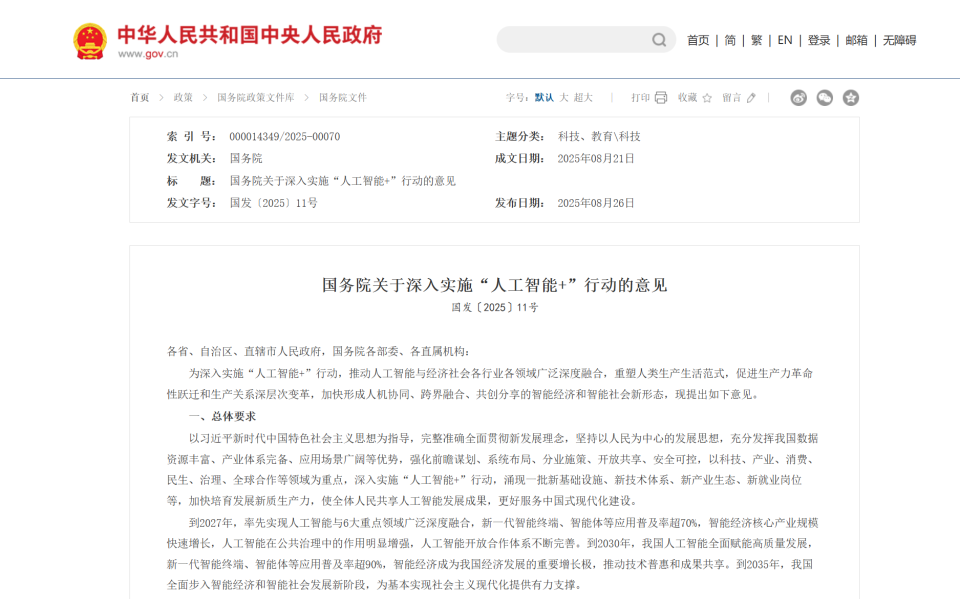Click the pencil comment icon

coord(751,97)
